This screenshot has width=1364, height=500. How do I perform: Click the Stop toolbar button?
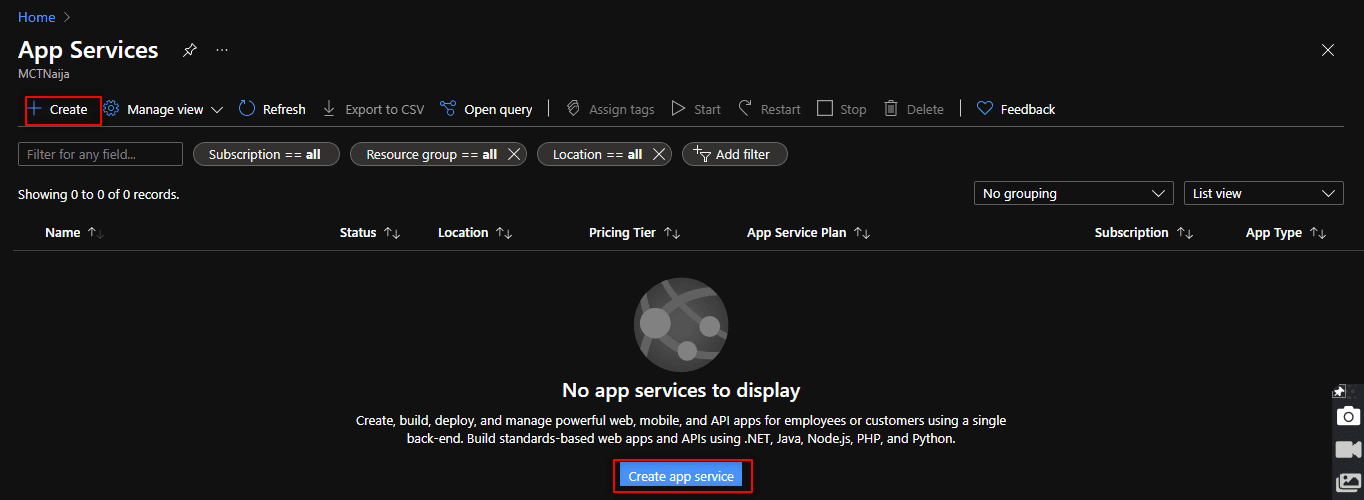(842, 109)
